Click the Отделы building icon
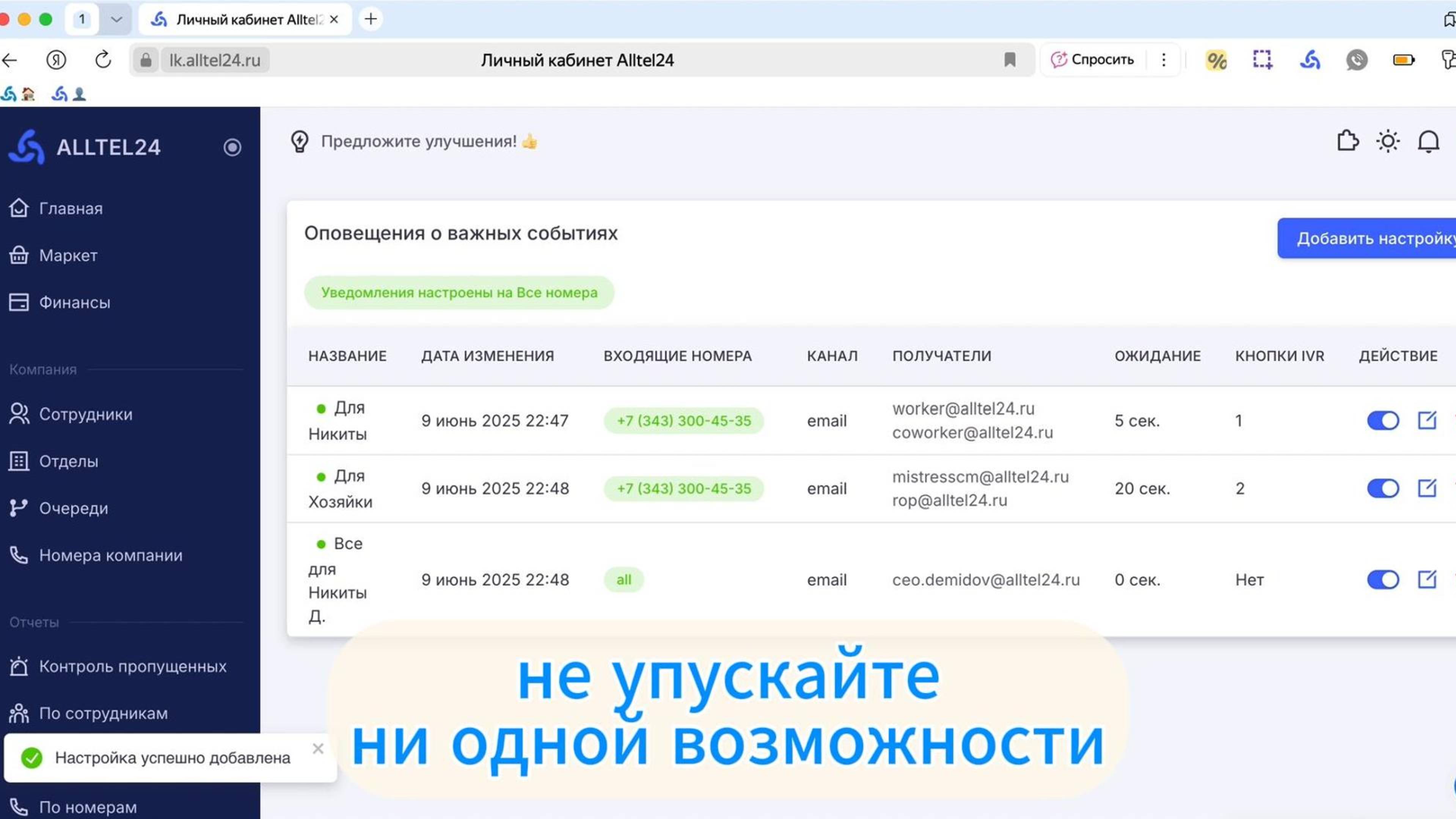 19,461
